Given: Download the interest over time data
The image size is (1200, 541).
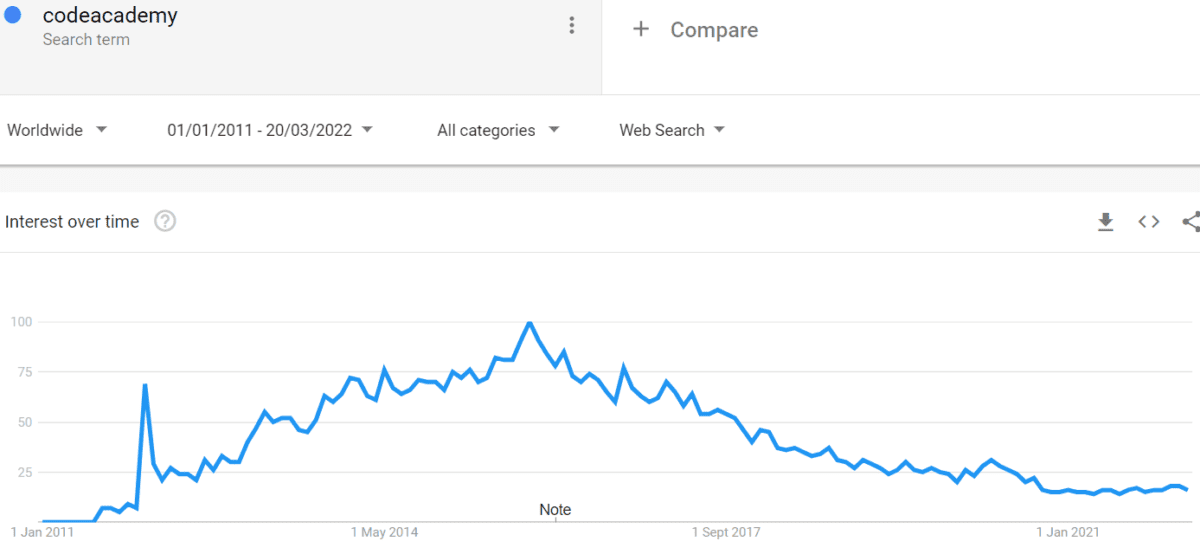Looking at the screenshot, I should [1105, 222].
